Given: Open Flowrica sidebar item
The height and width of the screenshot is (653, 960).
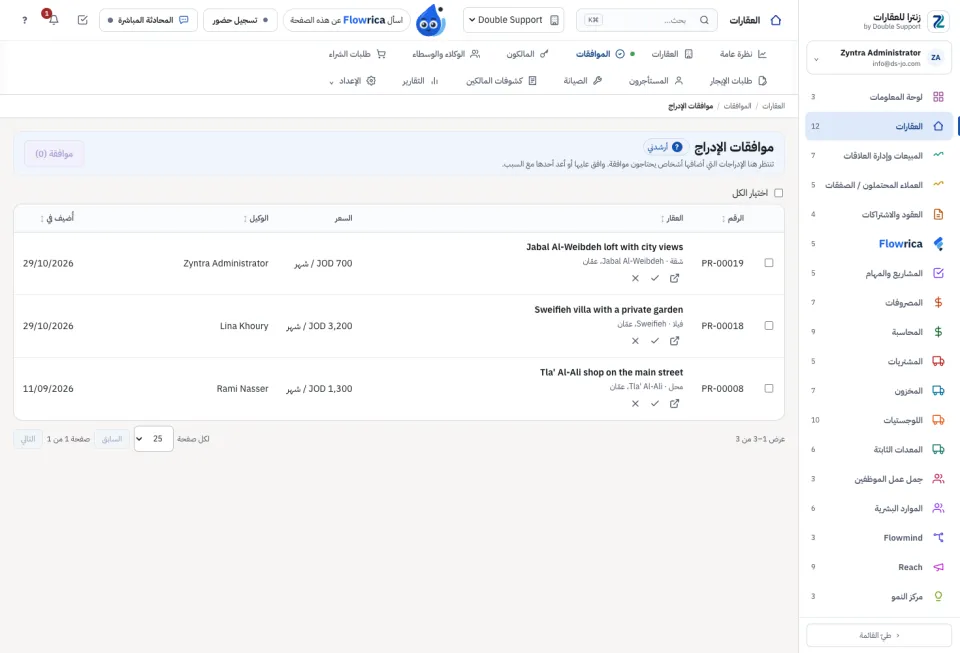Looking at the screenshot, I should click(x=879, y=244).
